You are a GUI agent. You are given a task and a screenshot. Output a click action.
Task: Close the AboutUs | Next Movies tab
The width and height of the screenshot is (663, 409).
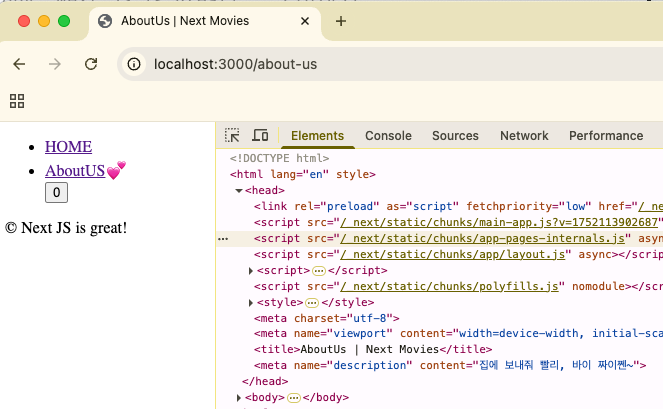305,21
